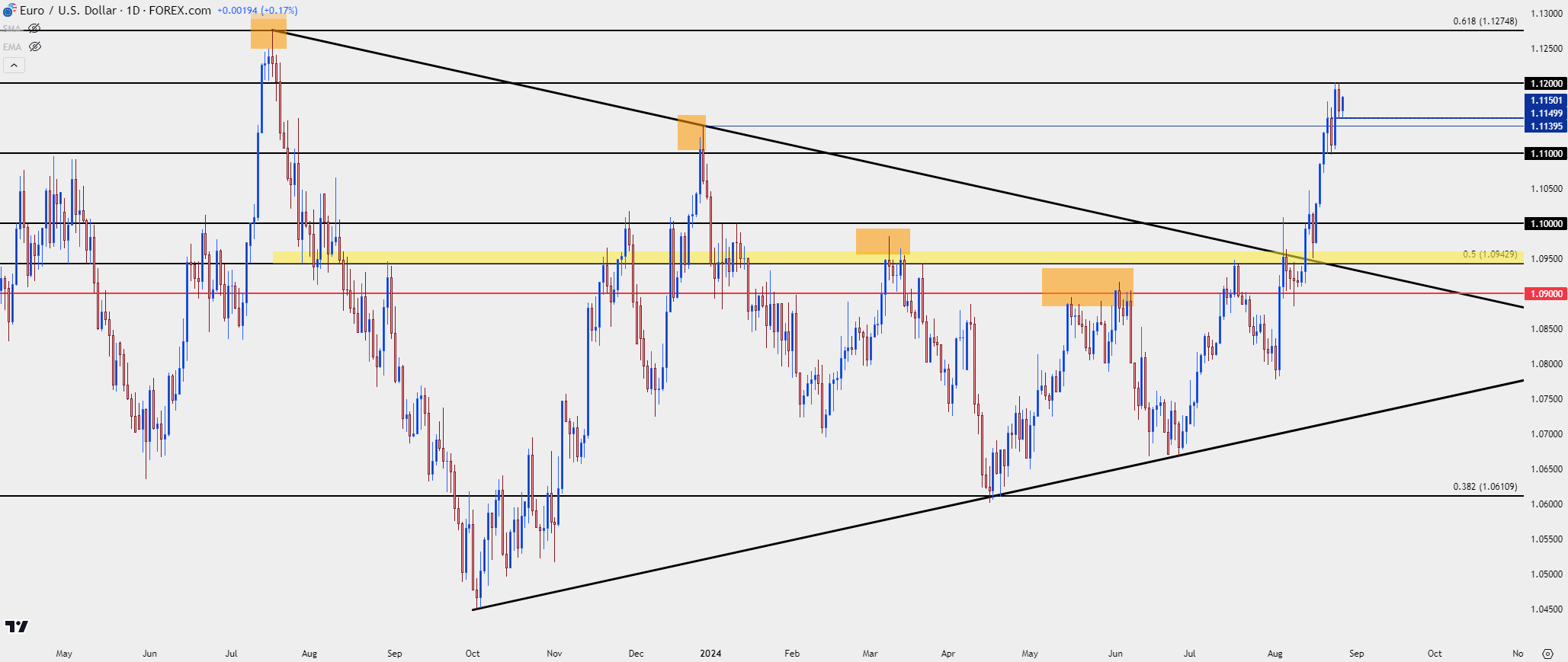Click the Nov label on the time axis
The height and width of the screenshot is (662, 1568).
[x=554, y=653]
